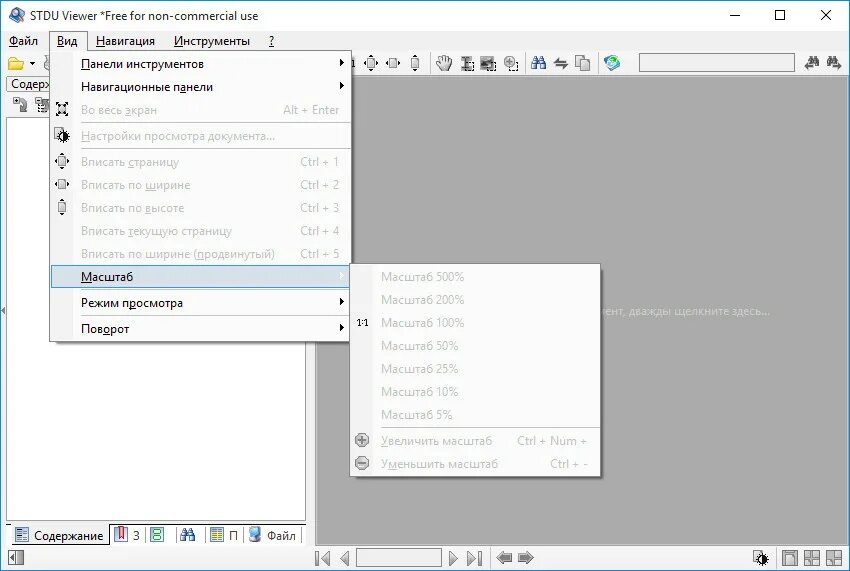The image size is (850, 571).
Task: Click toolbar Fit Height icon
Action: point(415,63)
